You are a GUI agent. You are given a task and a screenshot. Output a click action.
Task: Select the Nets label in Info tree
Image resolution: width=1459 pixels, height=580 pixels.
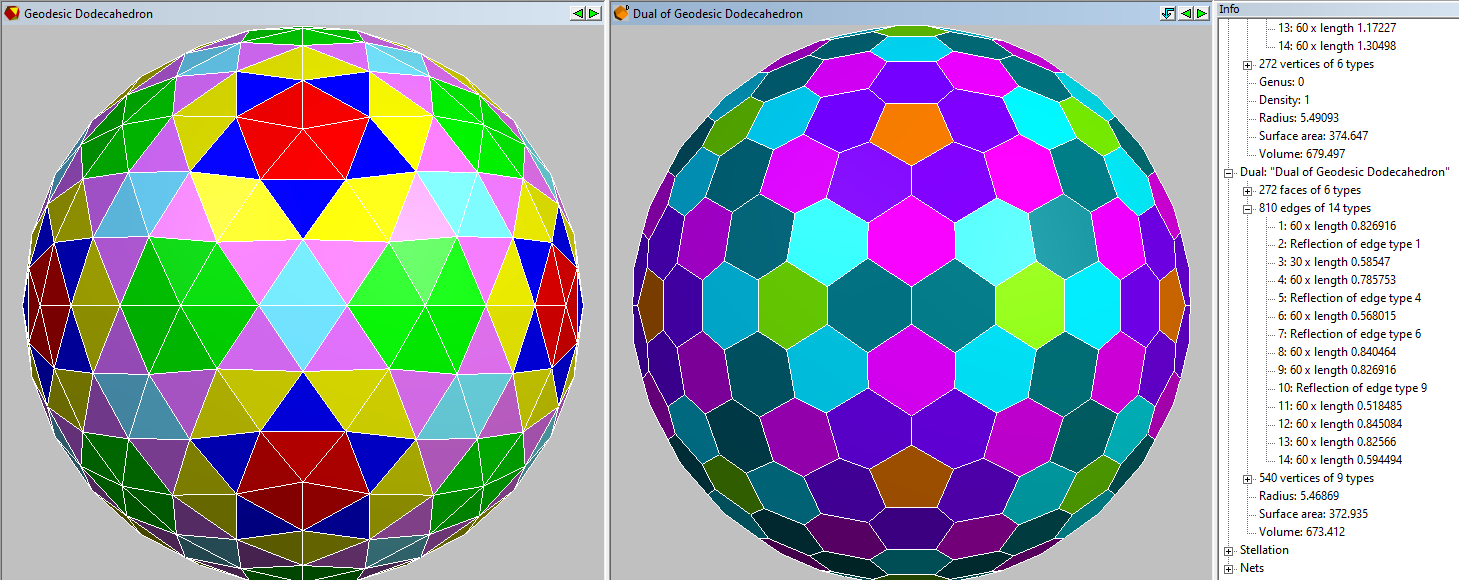coord(1252,568)
